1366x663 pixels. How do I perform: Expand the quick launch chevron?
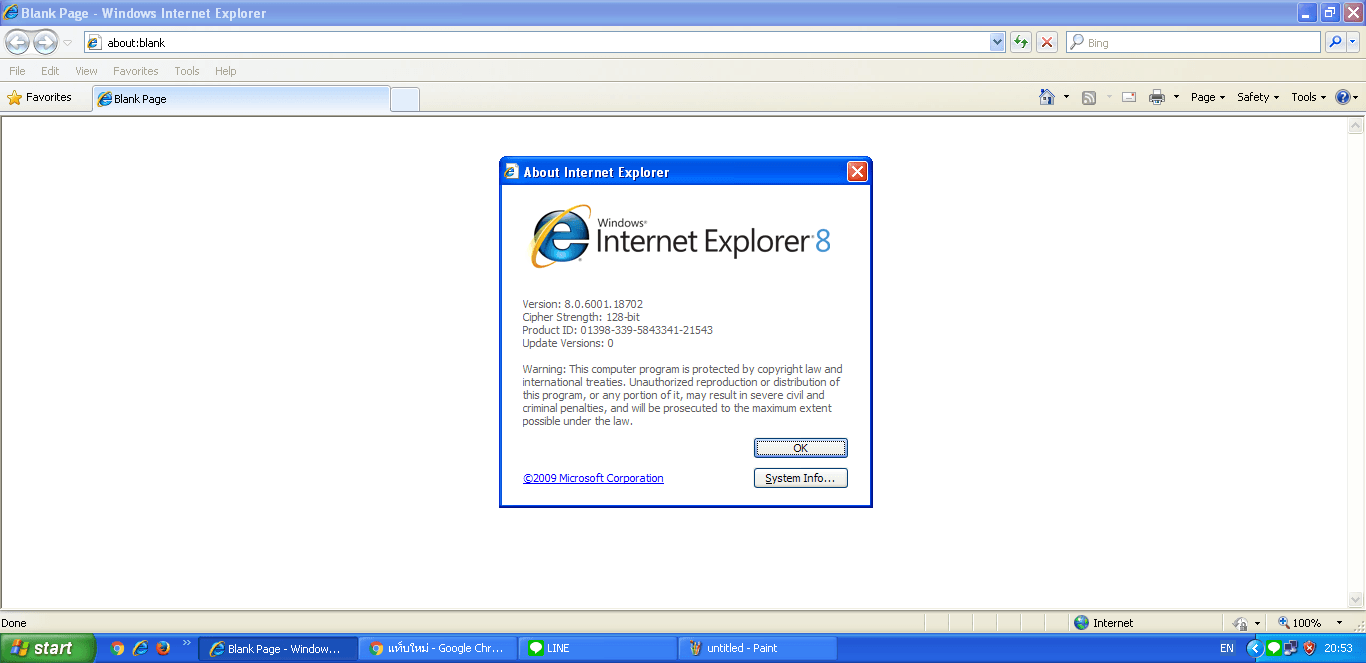pyautogui.click(x=186, y=643)
